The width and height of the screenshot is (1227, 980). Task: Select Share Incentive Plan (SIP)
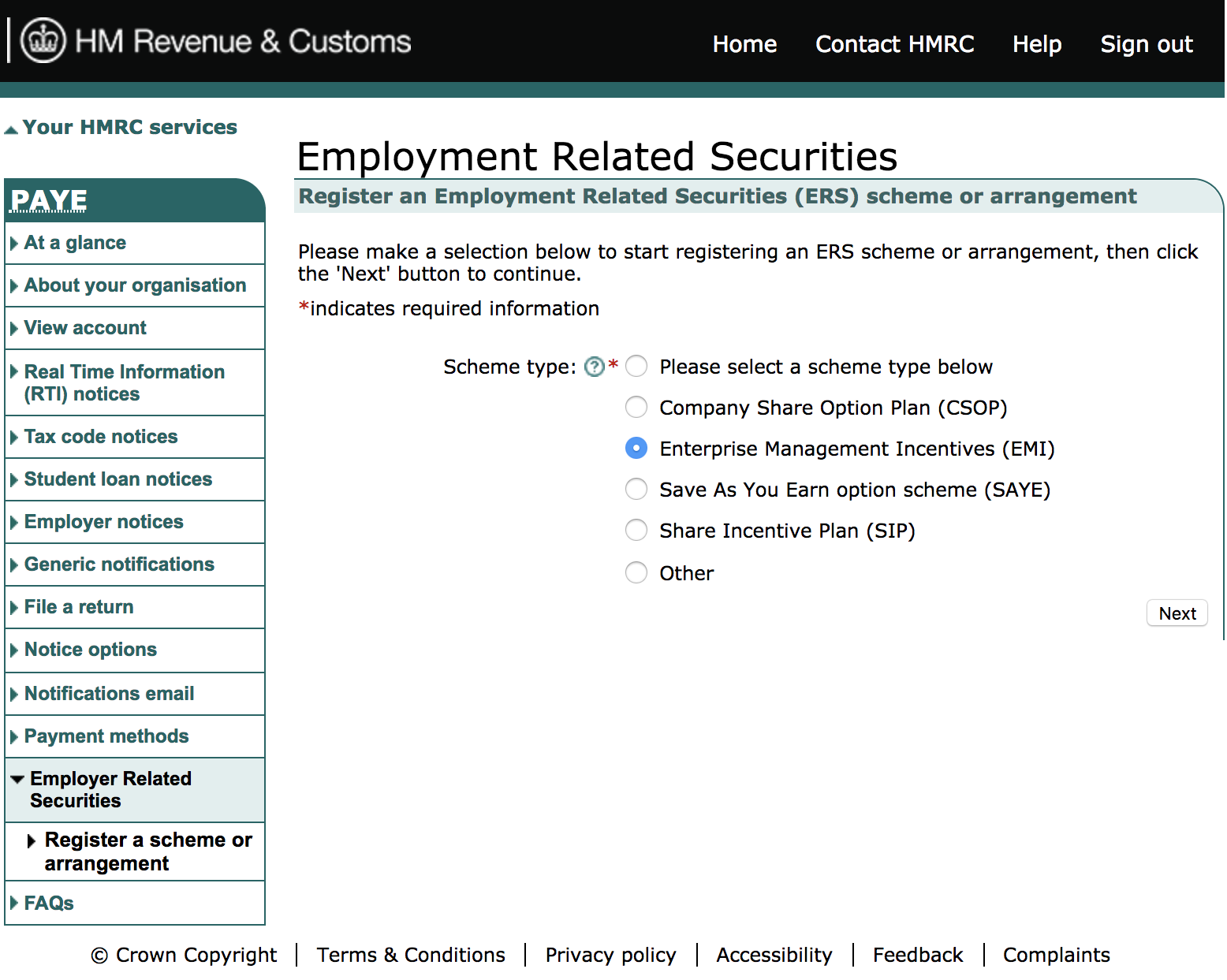point(636,530)
